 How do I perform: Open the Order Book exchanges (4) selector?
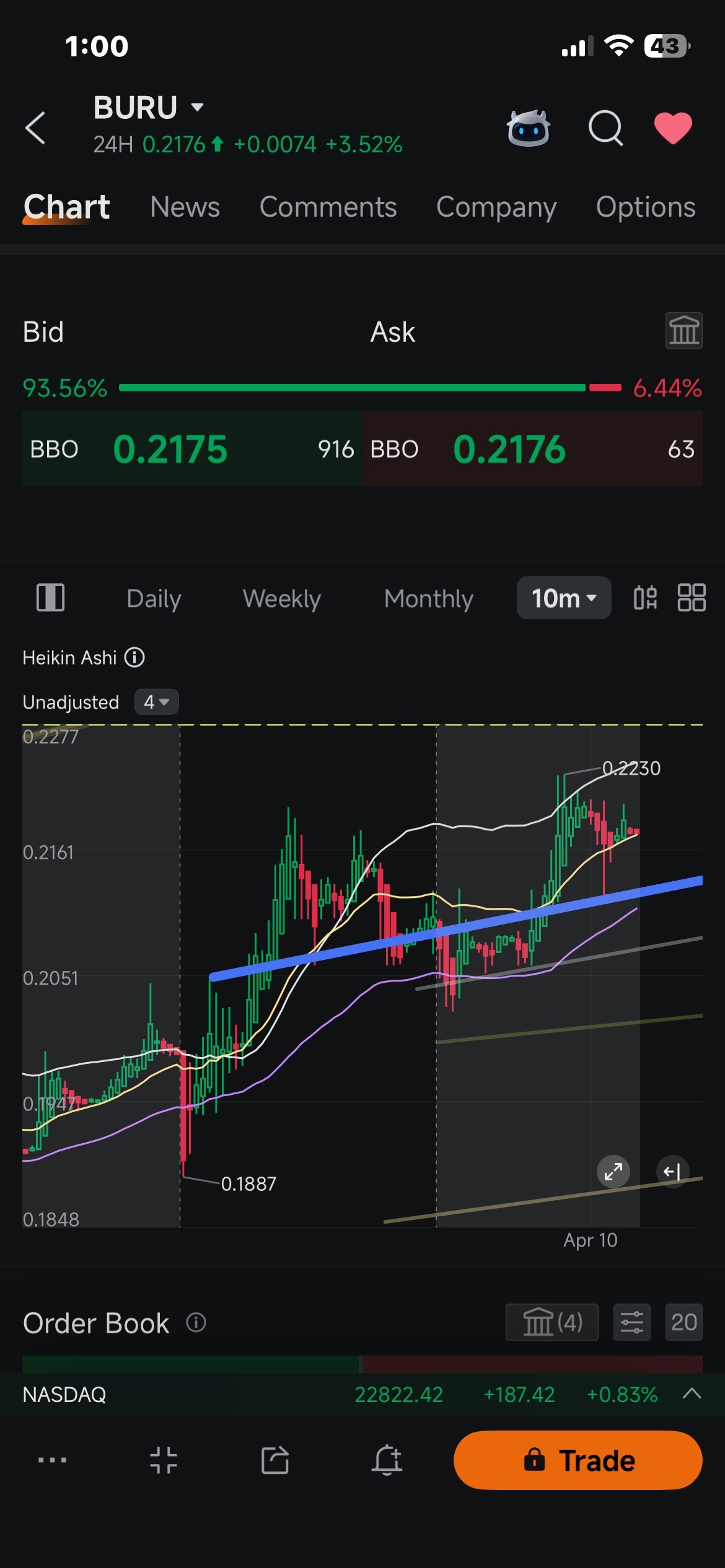[551, 1322]
